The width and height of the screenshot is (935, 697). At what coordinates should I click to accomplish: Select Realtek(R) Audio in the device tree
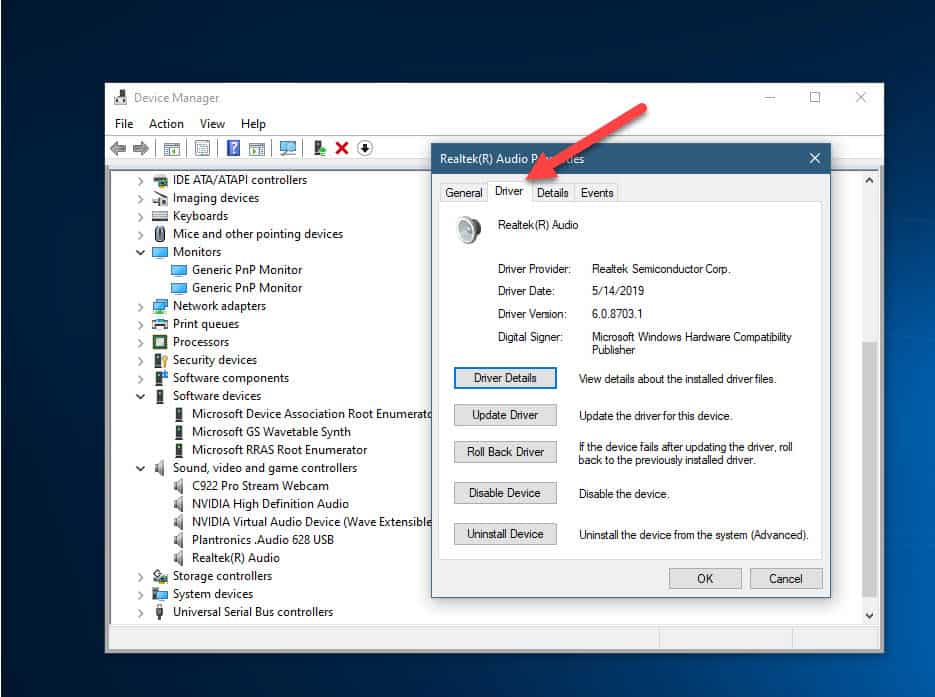click(x=236, y=558)
